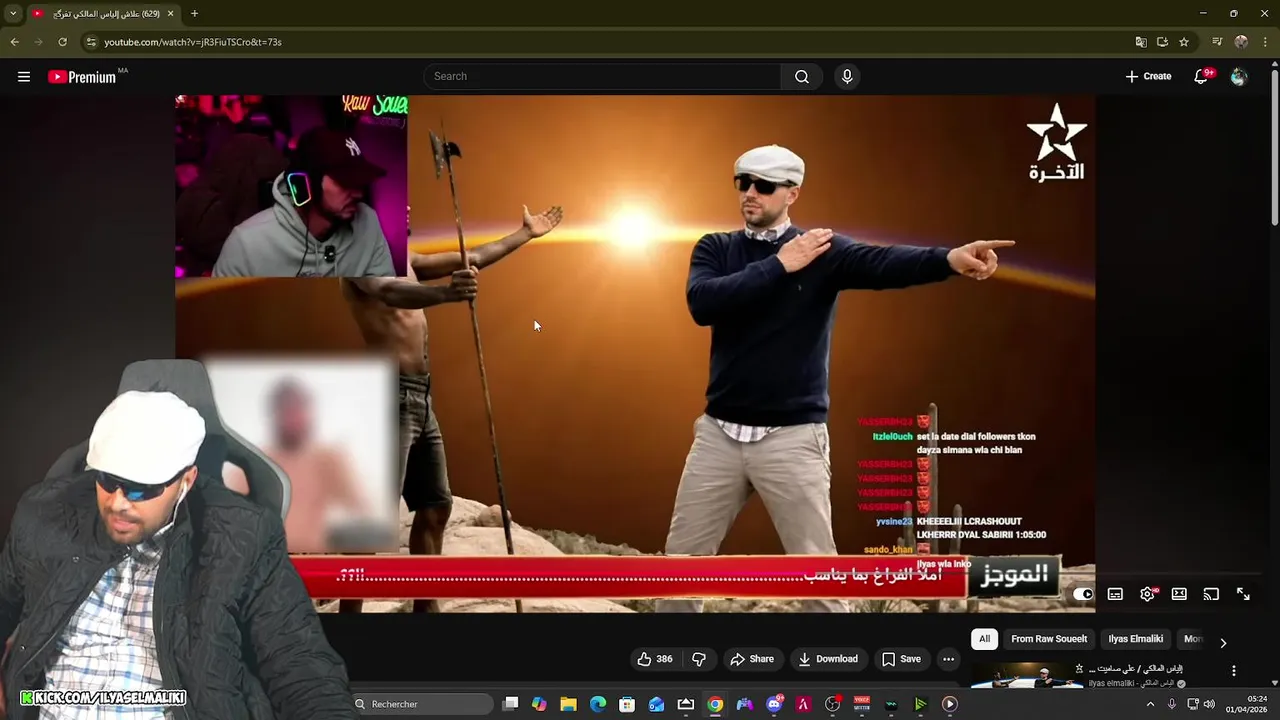Switch player to theater mode
The image size is (1280, 720).
tap(1179, 594)
